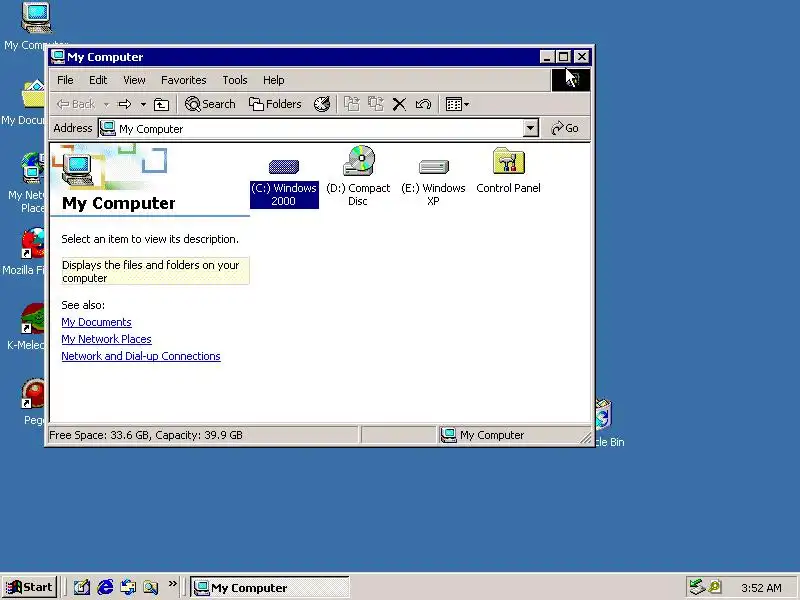The image size is (800, 600).
Task: Select the (E:) Windows XP drive icon
Action: (x=433, y=181)
